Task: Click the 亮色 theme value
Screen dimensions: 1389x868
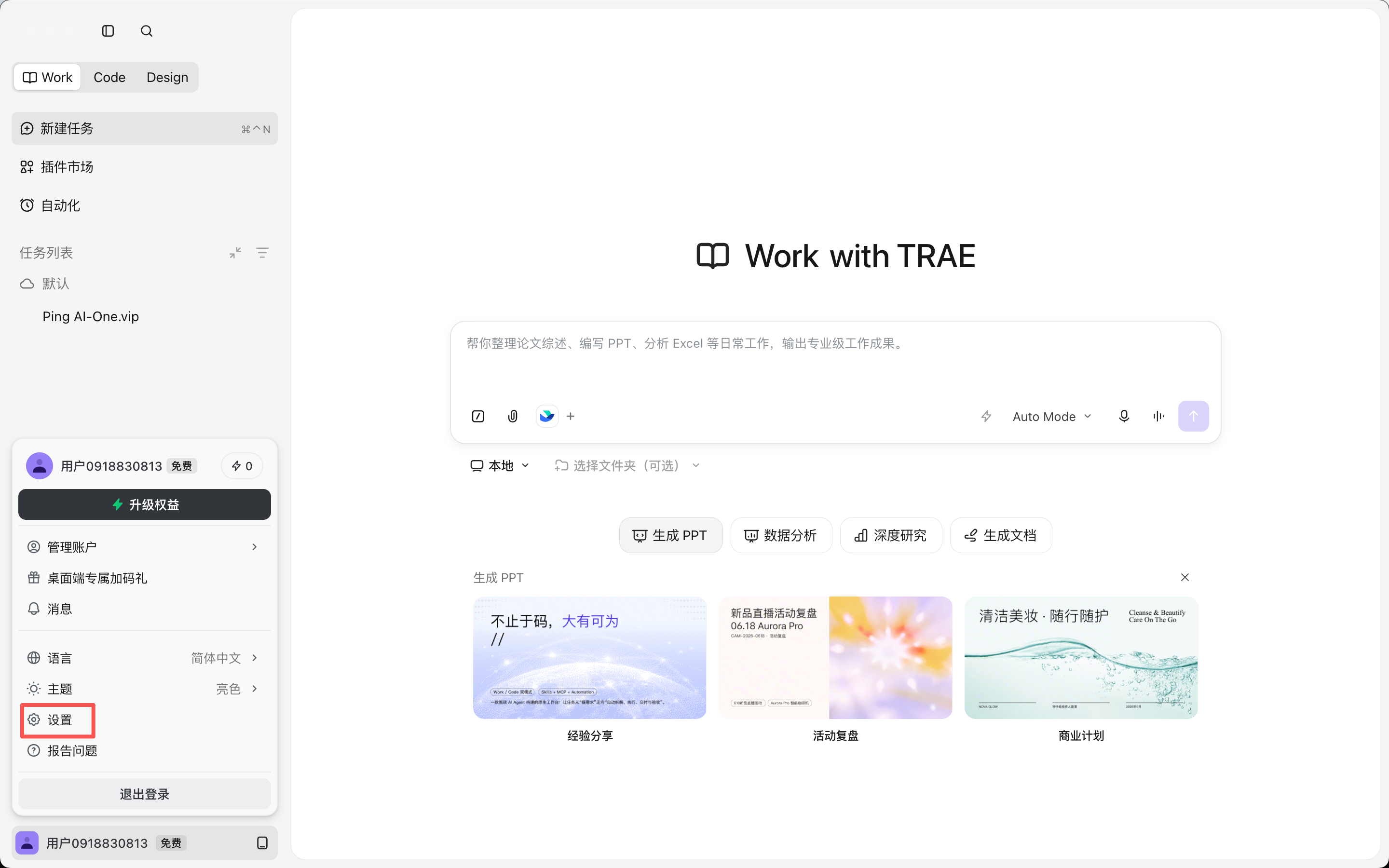Action: [x=229, y=688]
